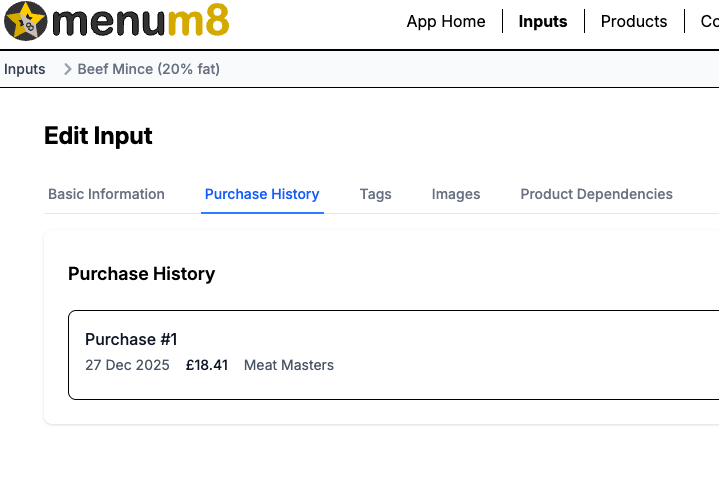The width and height of the screenshot is (719, 485).
Task: Select Beef Mince (20% fat) breadcrumb
Action: [x=149, y=69]
